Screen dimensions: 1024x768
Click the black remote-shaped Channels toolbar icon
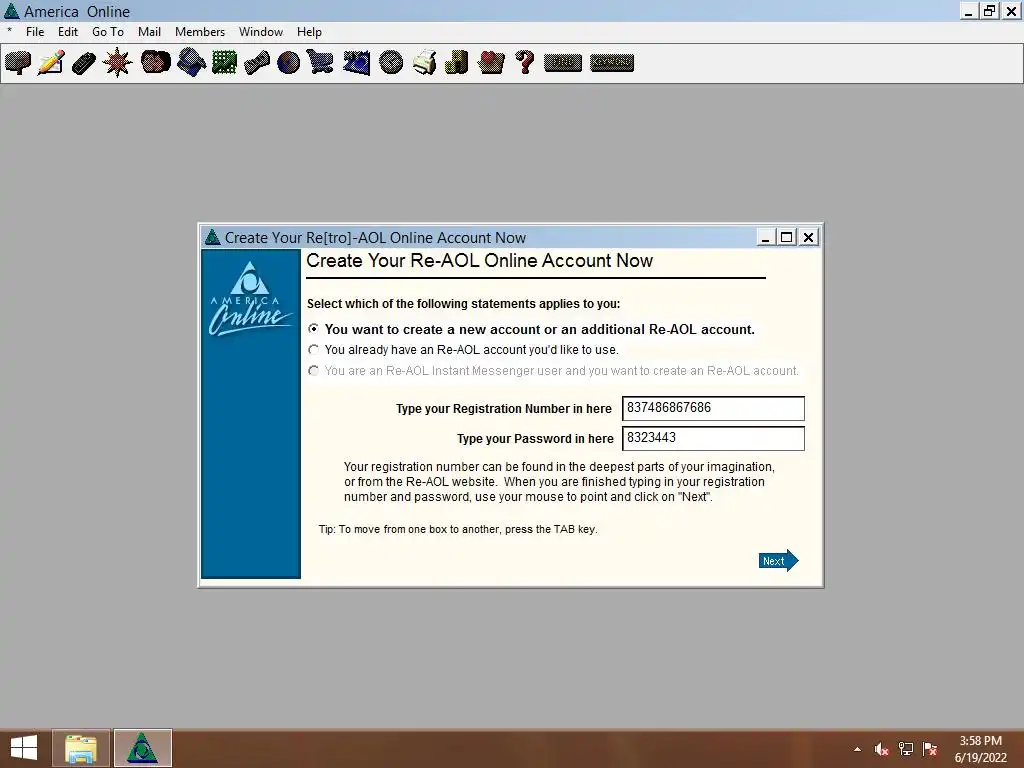[x=84, y=63]
